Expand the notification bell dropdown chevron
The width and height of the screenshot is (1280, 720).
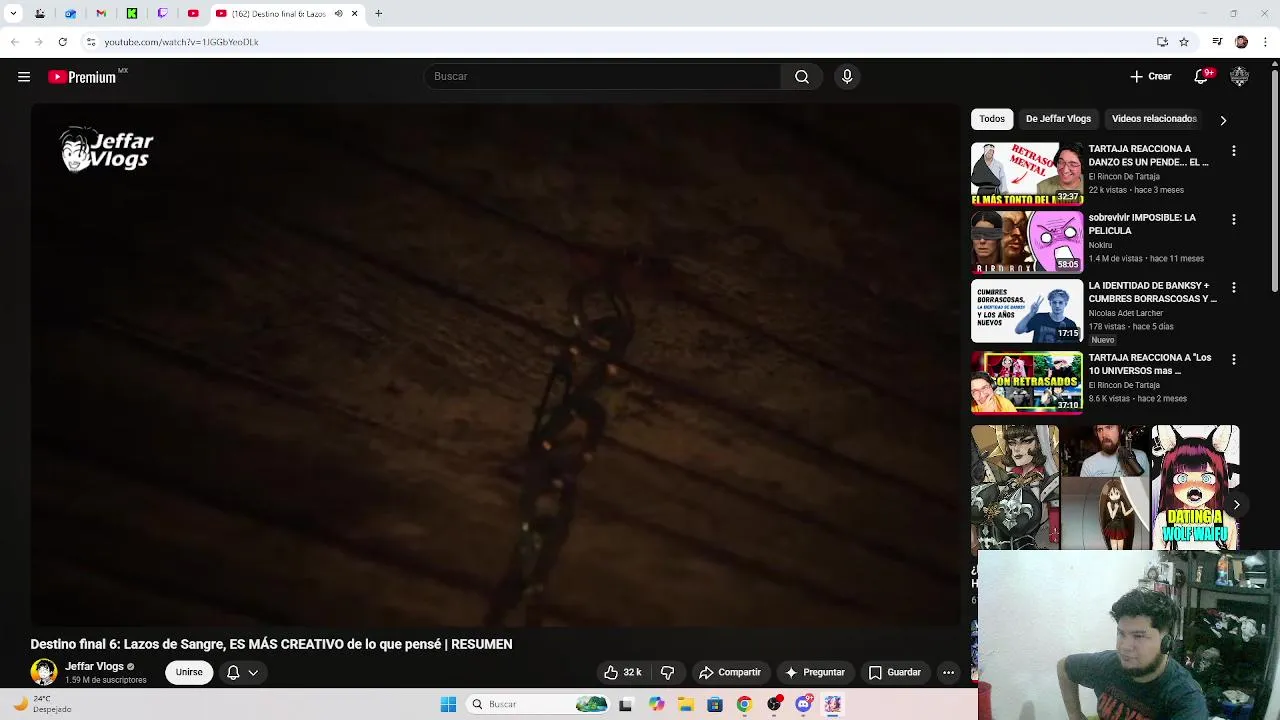point(253,672)
